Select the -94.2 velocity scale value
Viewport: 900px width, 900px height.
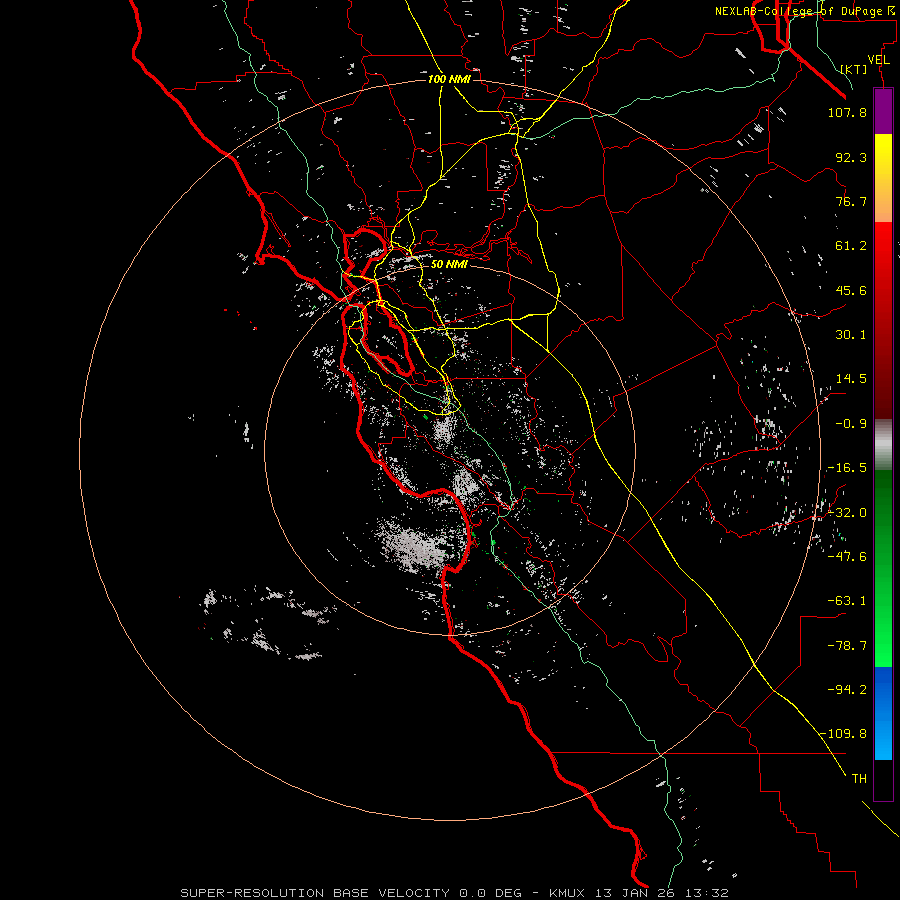847,689
